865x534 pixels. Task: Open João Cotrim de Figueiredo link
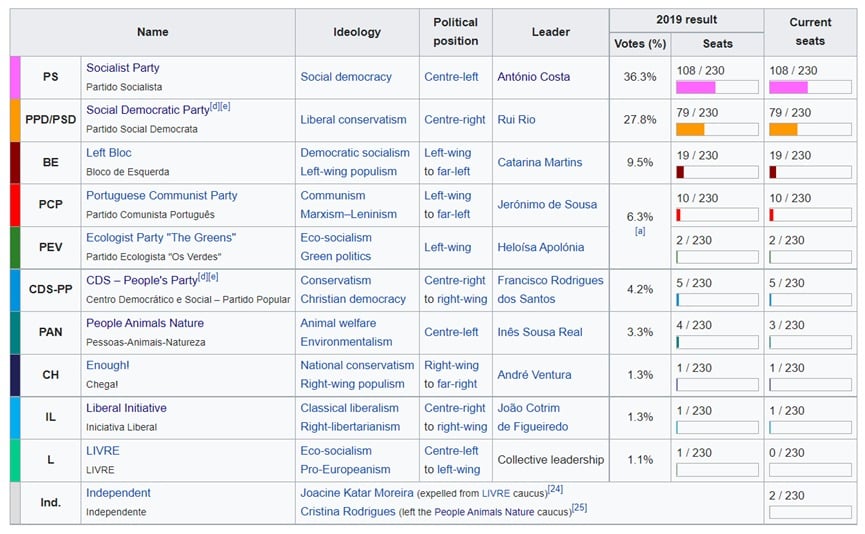532,418
